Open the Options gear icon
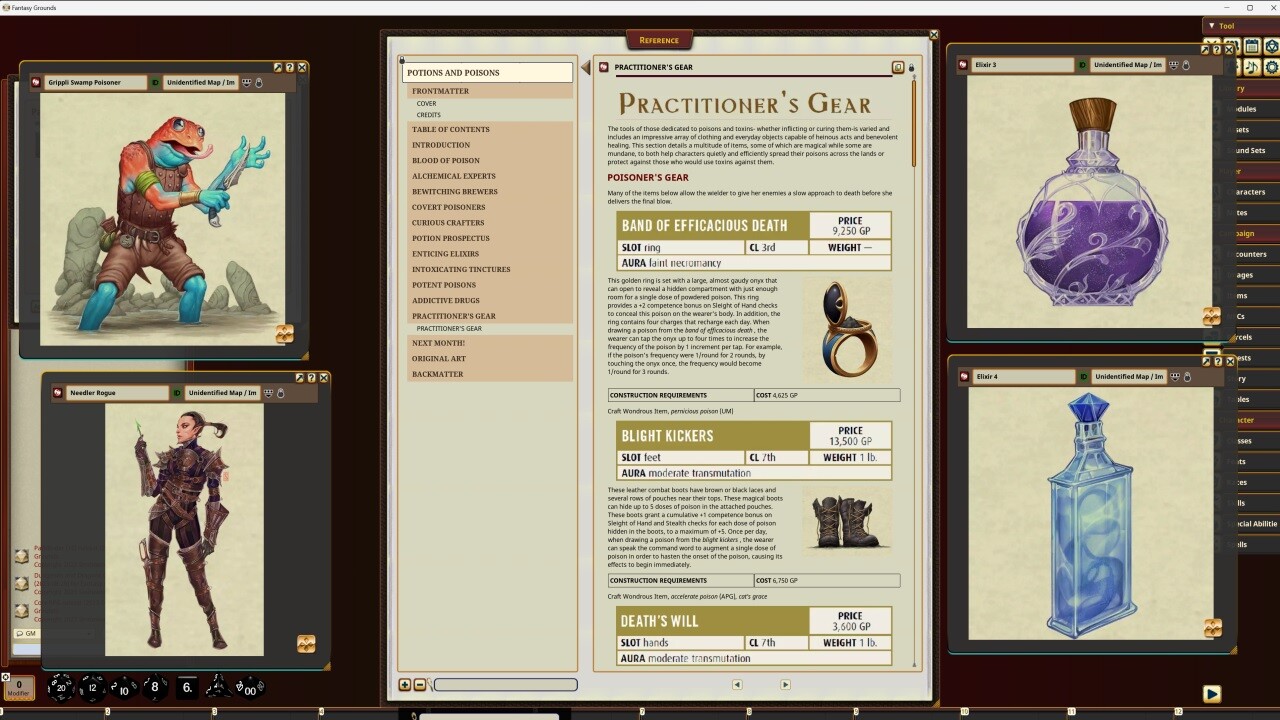1280x720 pixels. click(x=1273, y=67)
